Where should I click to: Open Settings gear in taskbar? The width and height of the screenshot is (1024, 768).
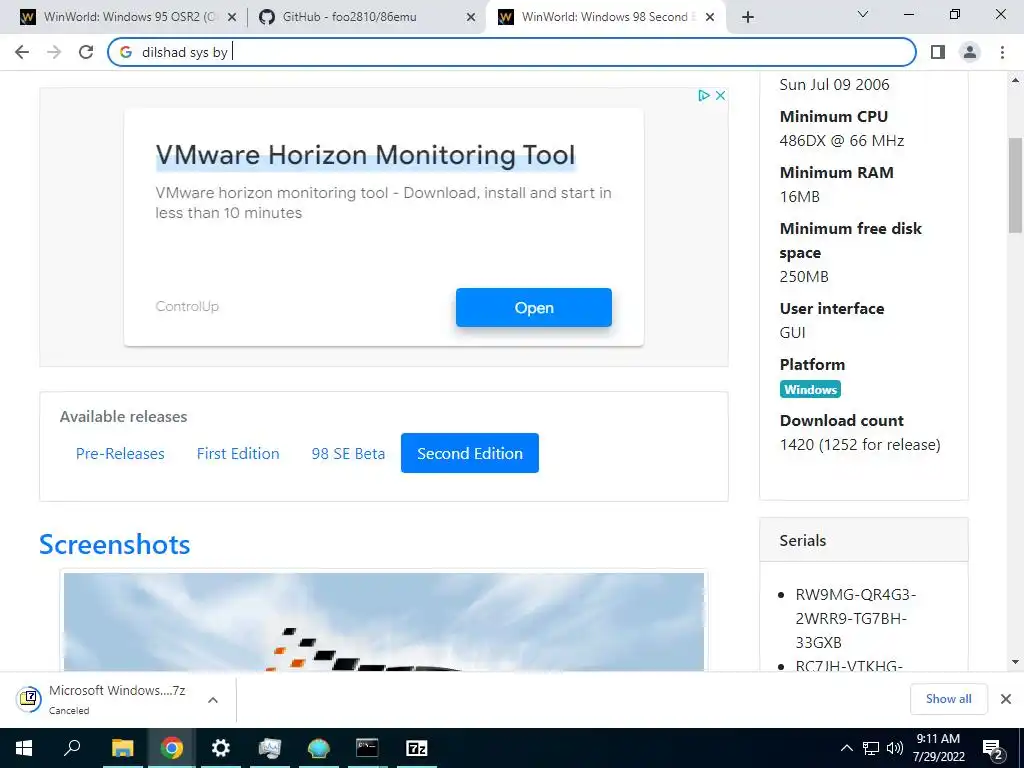click(221, 748)
